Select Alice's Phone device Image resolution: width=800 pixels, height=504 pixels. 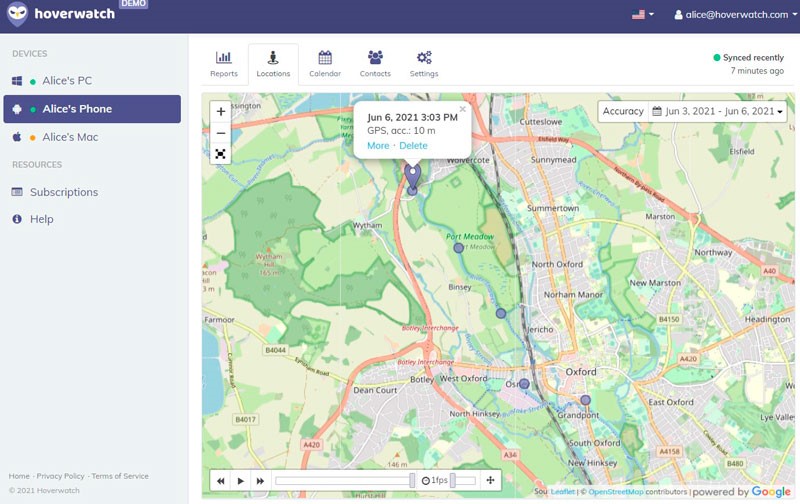92,109
